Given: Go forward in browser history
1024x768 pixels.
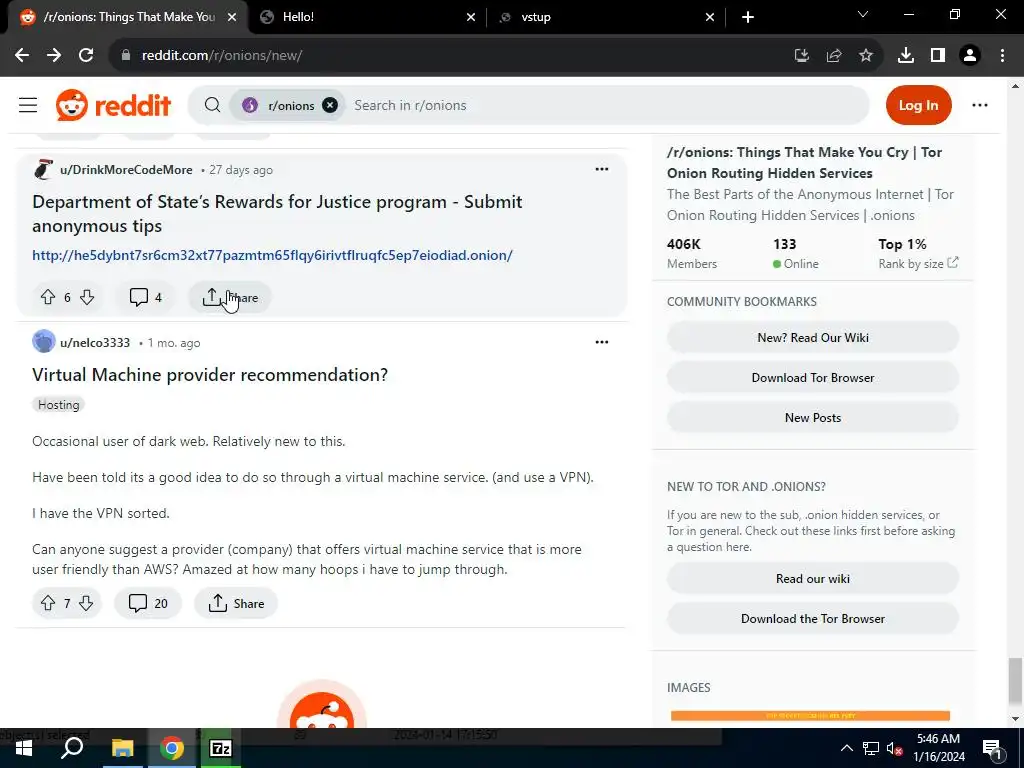Looking at the screenshot, I should [54, 56].
